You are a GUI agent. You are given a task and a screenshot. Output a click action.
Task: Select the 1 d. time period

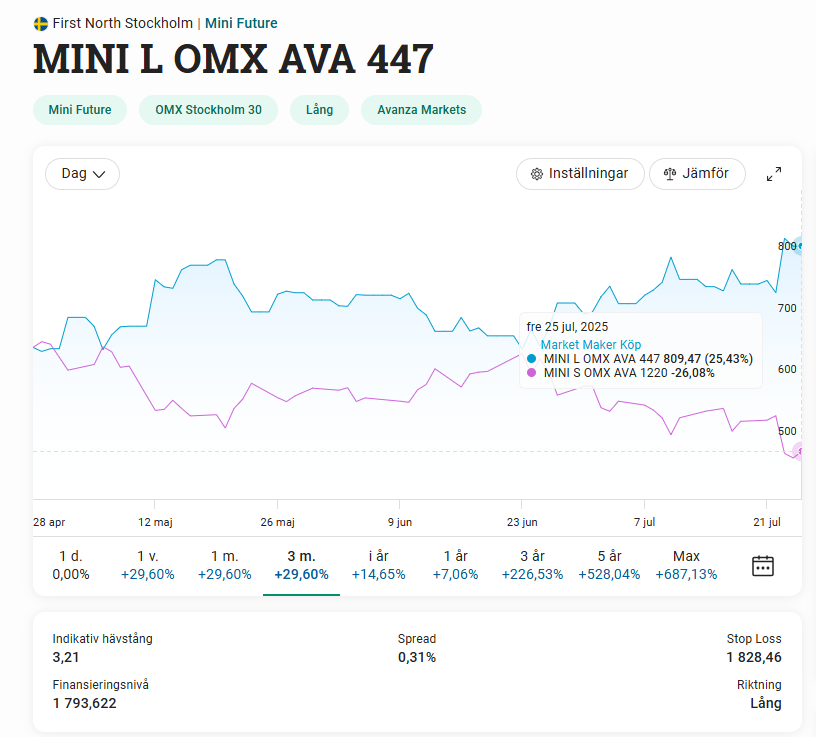coord(71,565)
